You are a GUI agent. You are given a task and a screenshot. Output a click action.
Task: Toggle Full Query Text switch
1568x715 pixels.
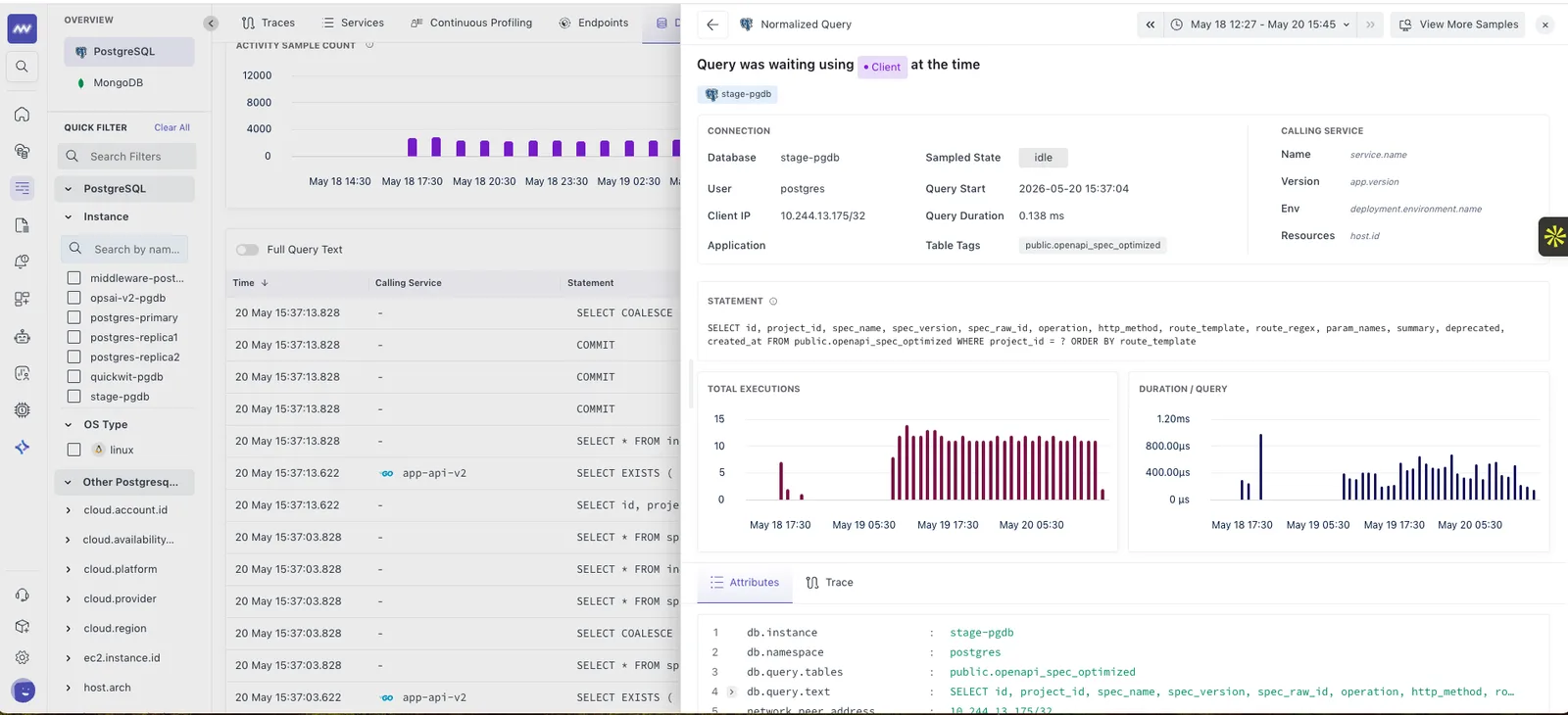pos(247,250)
